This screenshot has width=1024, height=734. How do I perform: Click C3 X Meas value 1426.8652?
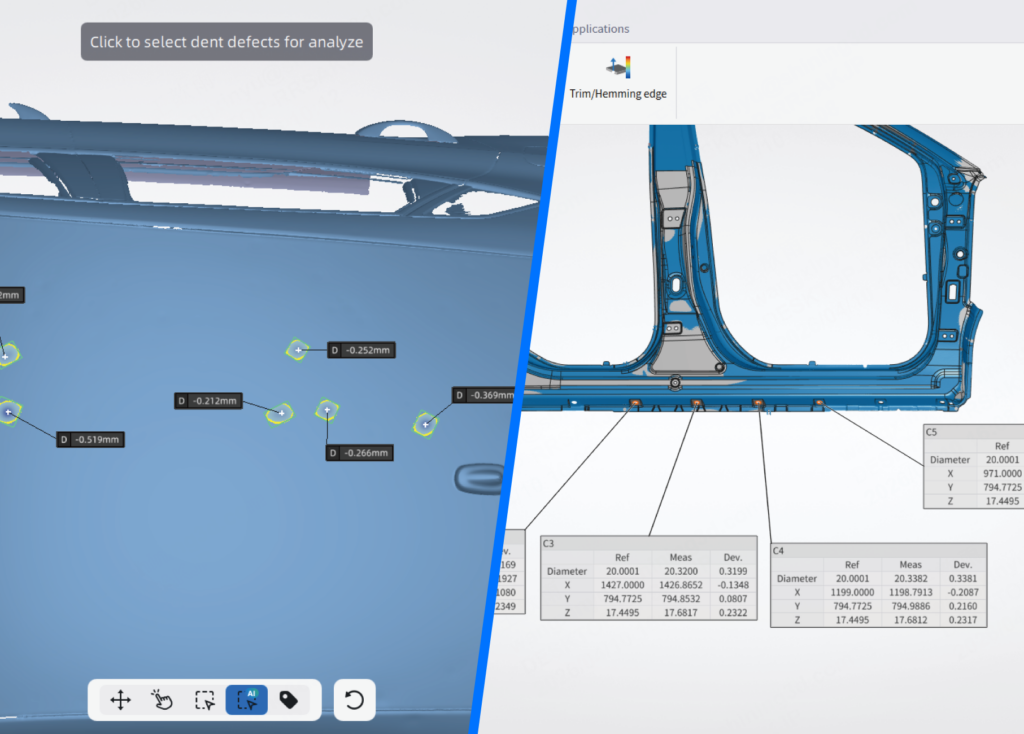click(x=680, y=584)
